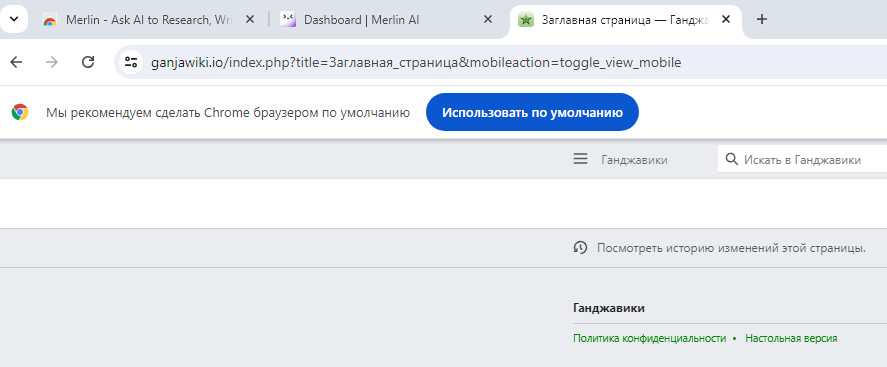This screenshot has height=367, width=887.
Task: Open the Политика конфиденциальности link
Action: pyautogui.click(x=649, y=338)
